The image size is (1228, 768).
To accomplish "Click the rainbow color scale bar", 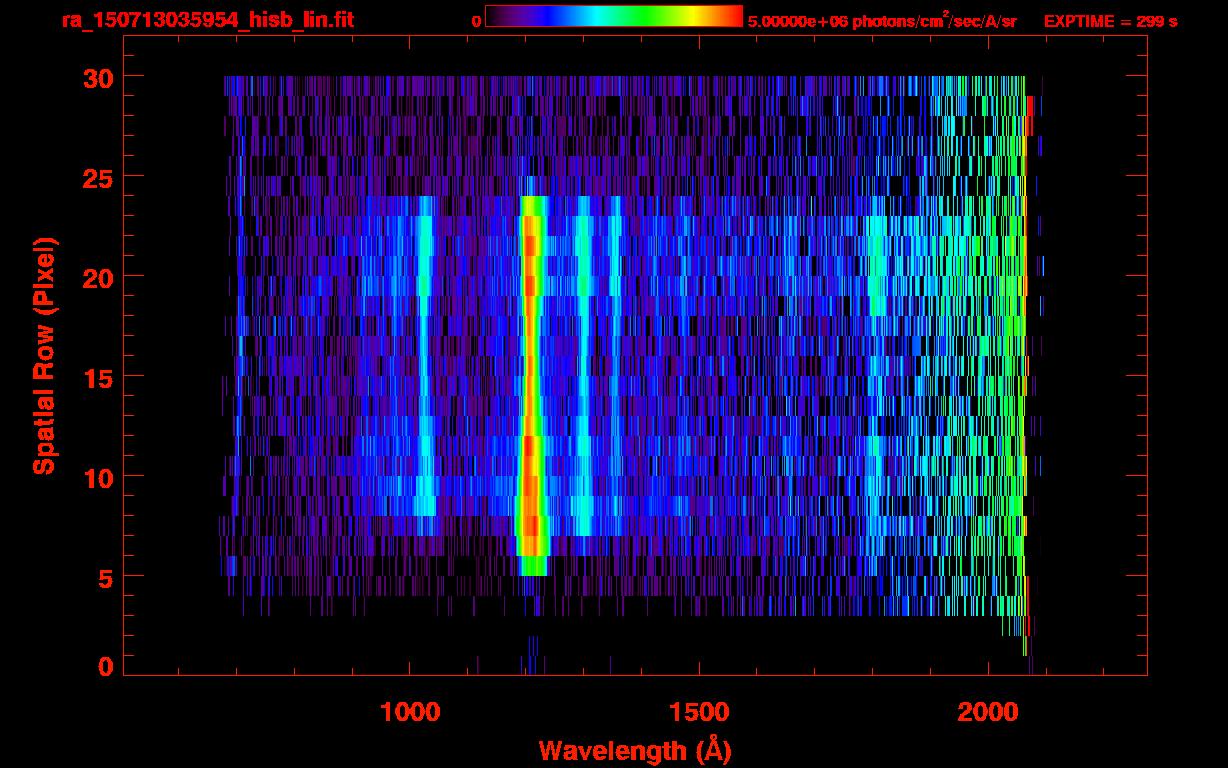I will point(614,16).
